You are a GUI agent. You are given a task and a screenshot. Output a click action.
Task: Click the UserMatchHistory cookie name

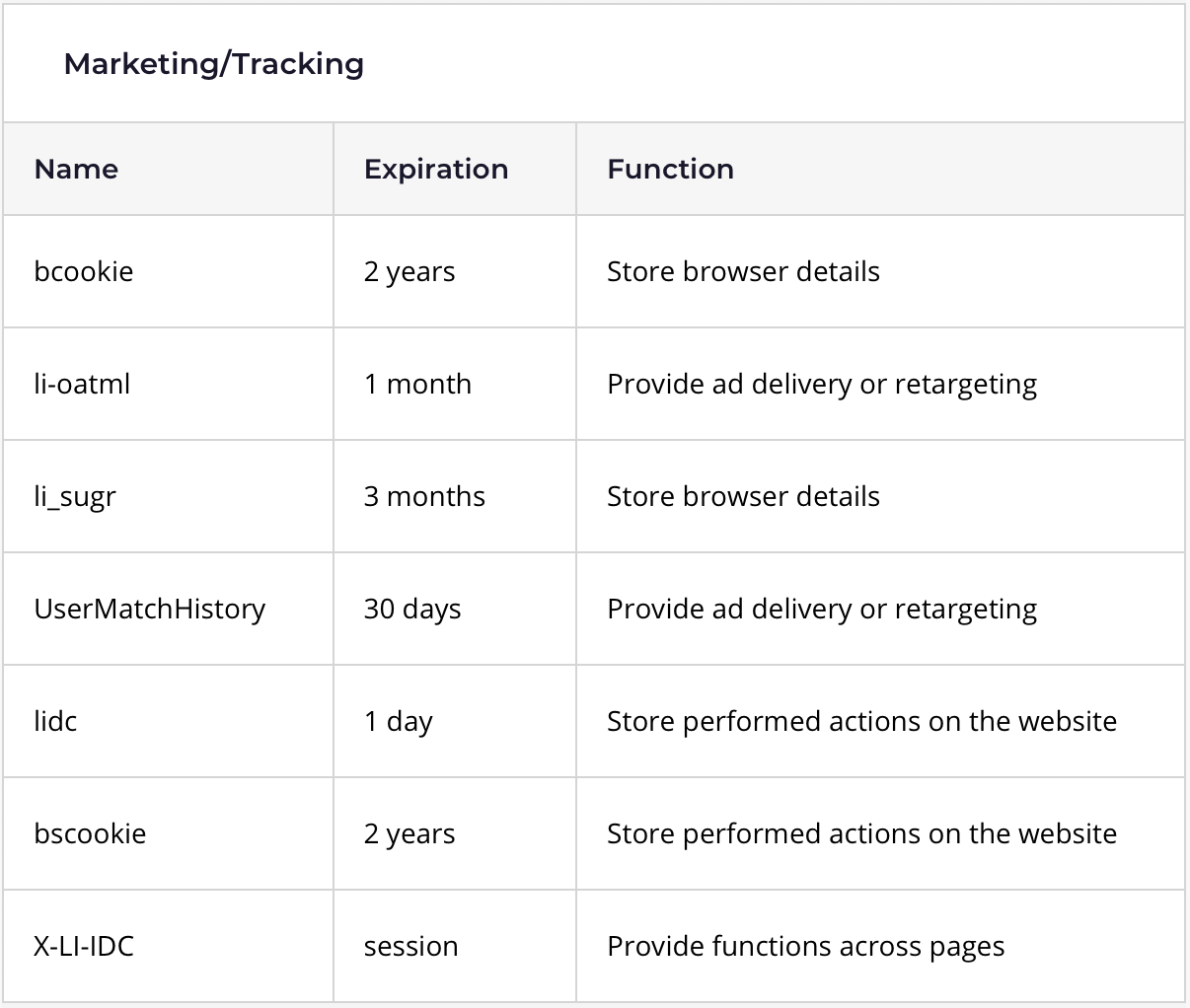(x=150, y=609)
